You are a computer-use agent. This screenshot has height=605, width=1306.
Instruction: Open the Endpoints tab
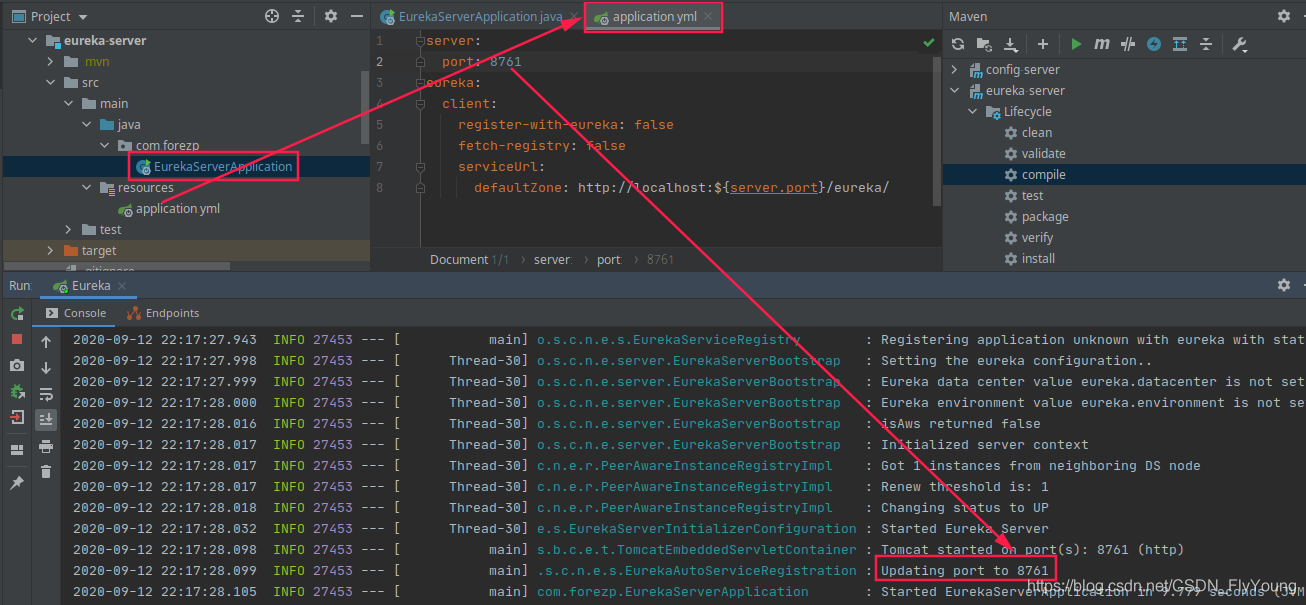pyautogui.click(x=165, y=313)
